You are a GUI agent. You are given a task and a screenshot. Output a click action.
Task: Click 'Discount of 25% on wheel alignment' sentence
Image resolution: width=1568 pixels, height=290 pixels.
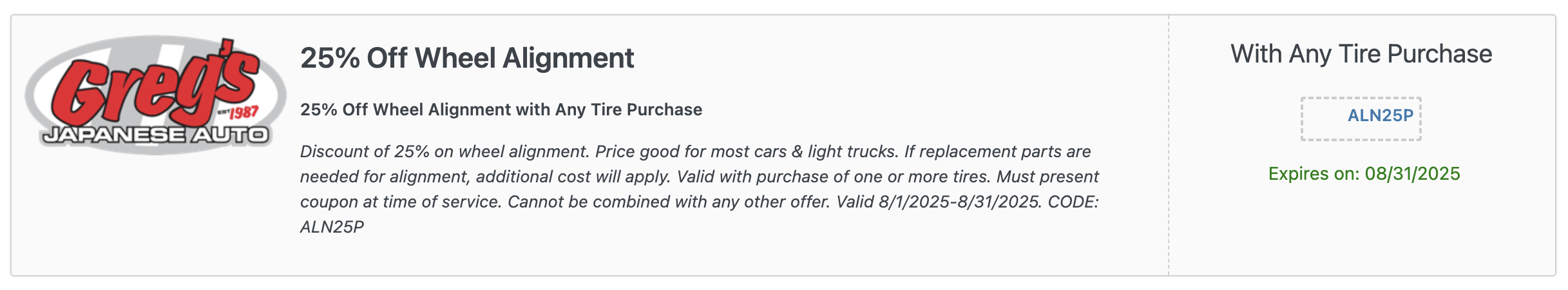click(445, 151)
